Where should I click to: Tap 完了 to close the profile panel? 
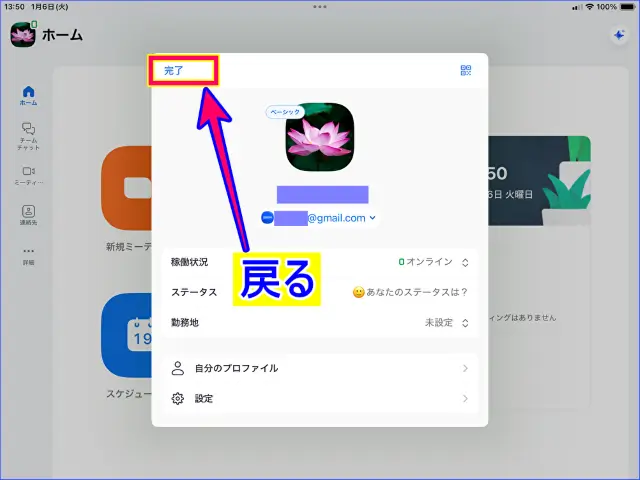coord(175,70)
